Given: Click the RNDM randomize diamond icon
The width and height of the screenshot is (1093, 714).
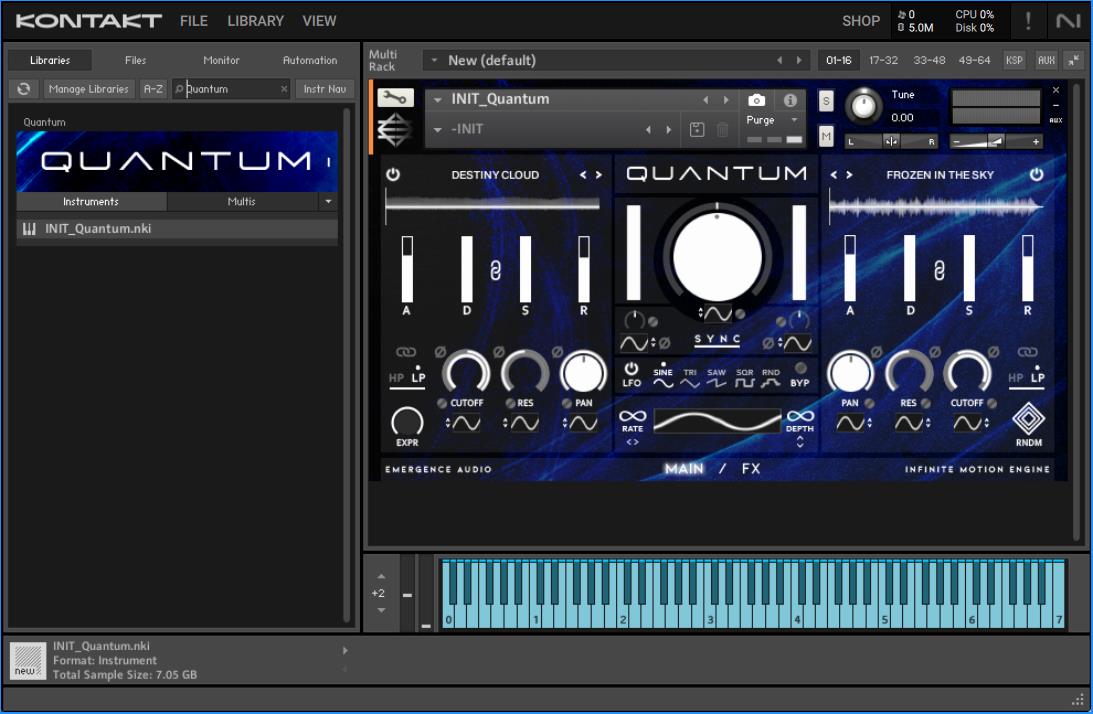Looking at the screenshot, I should tap(1027, 419).
